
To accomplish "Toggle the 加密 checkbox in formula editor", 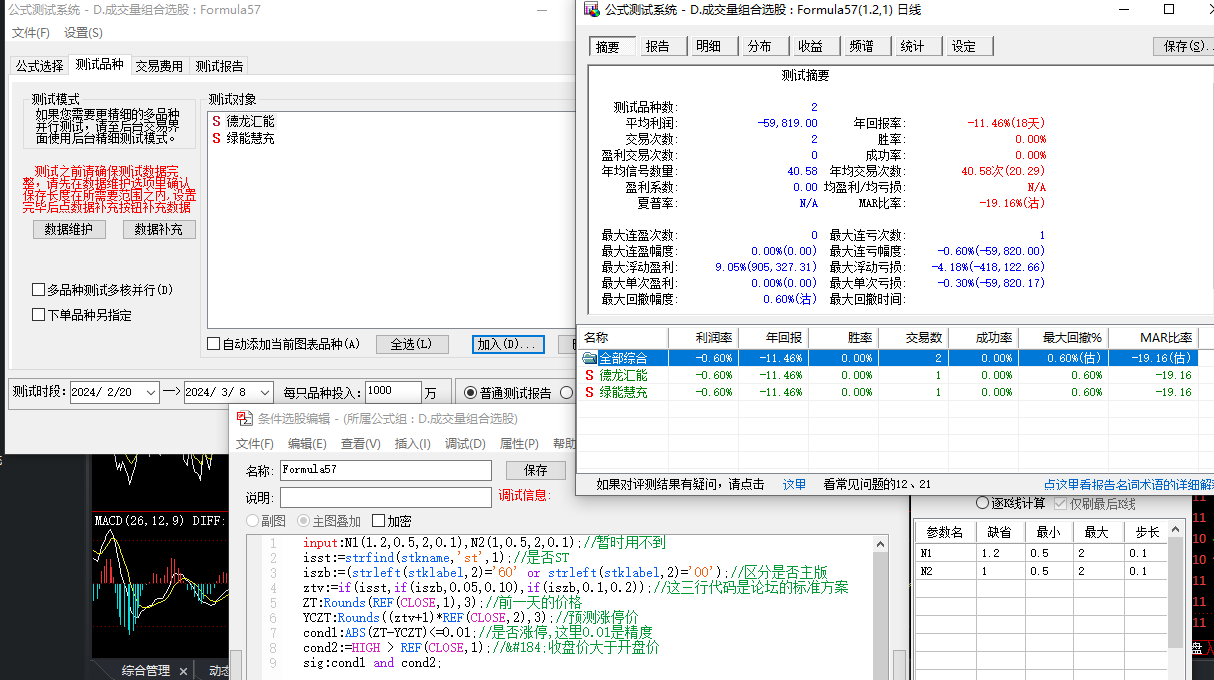I will tap(378, 521).
